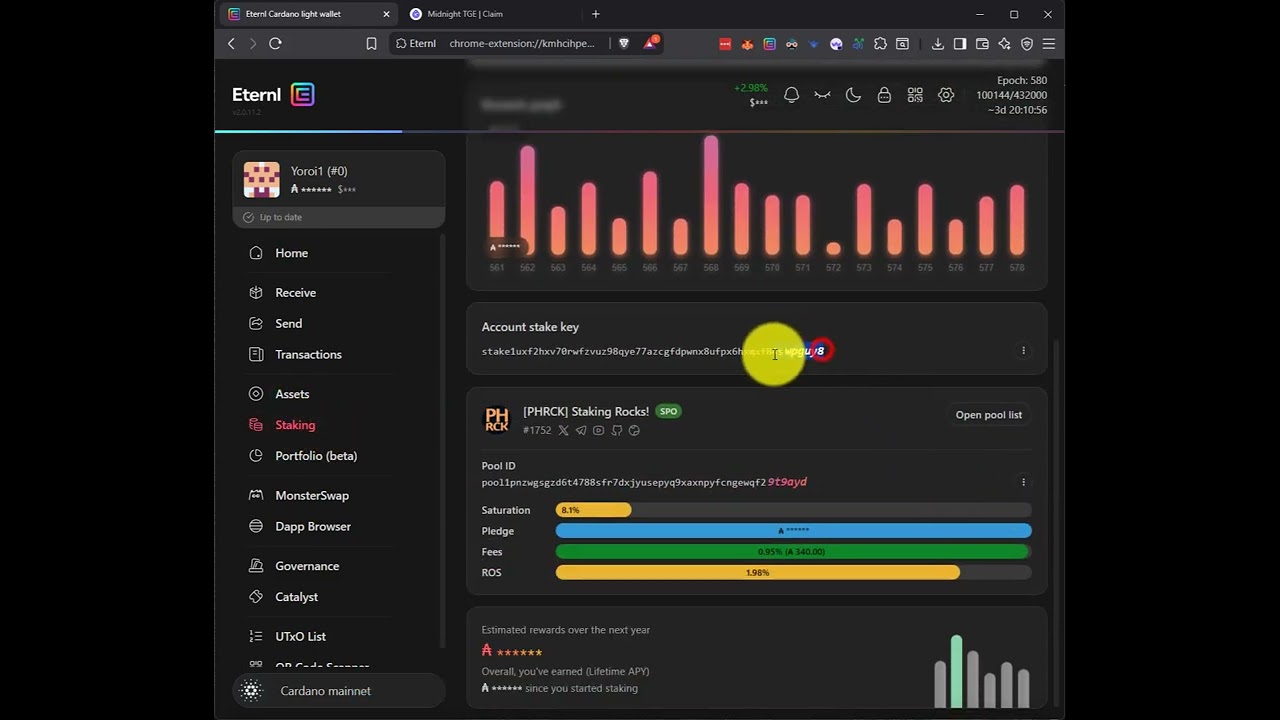The height and width of the screenshot is (720, 1280).
Task: Open the browser hamburger menu
Action: (1049, 44)
